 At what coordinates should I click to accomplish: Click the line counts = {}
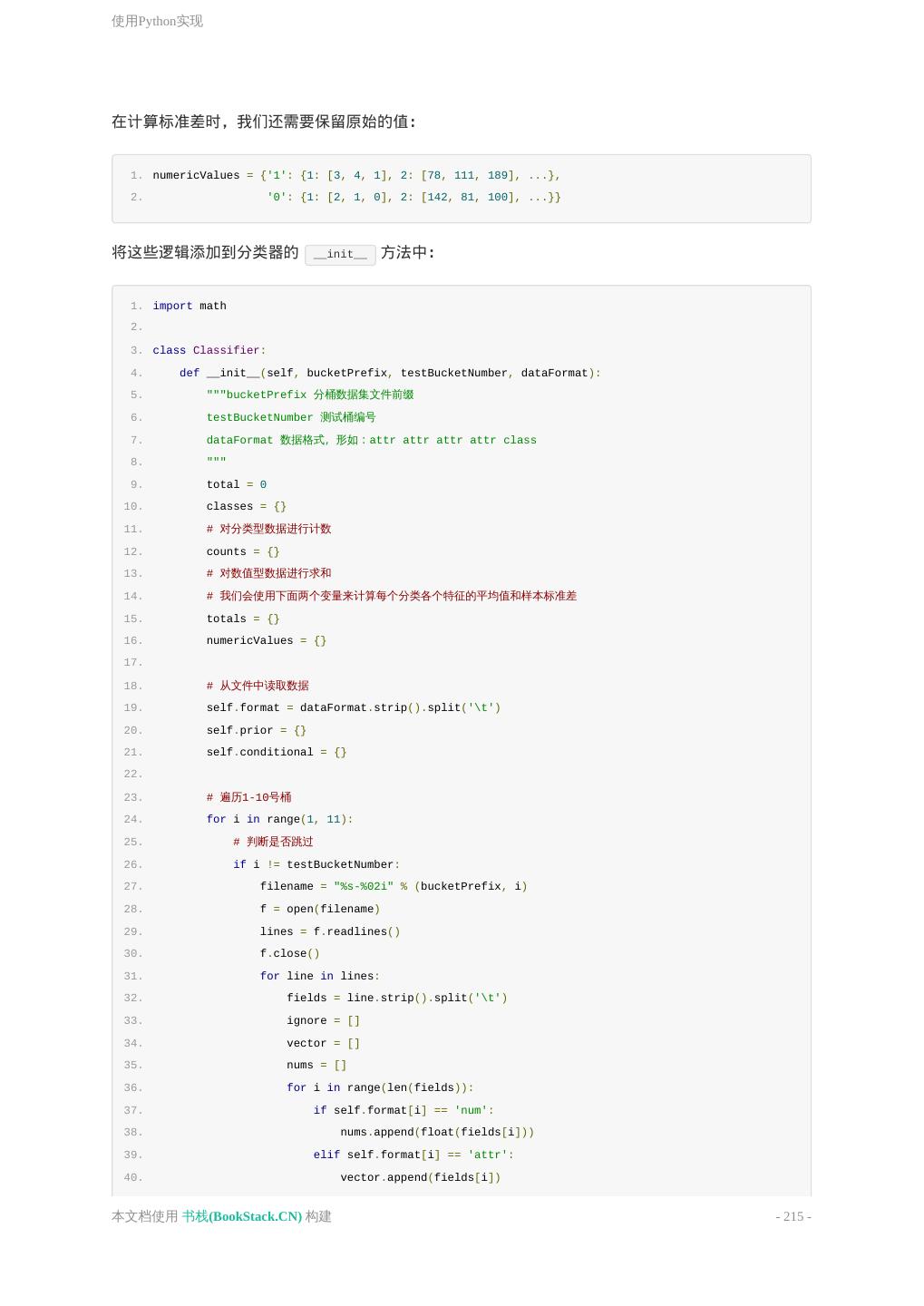(243, 551)
